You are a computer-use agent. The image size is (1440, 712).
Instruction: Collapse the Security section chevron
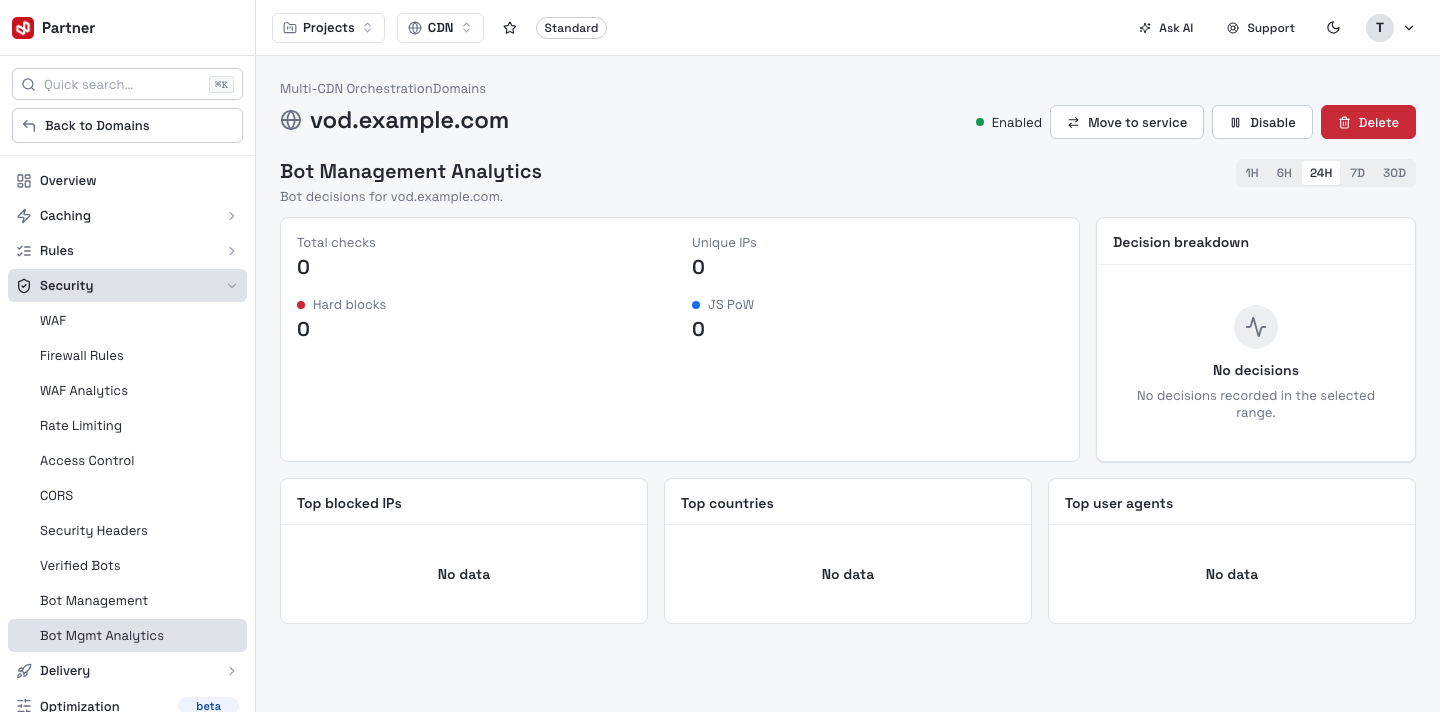[x=232, y=286]
